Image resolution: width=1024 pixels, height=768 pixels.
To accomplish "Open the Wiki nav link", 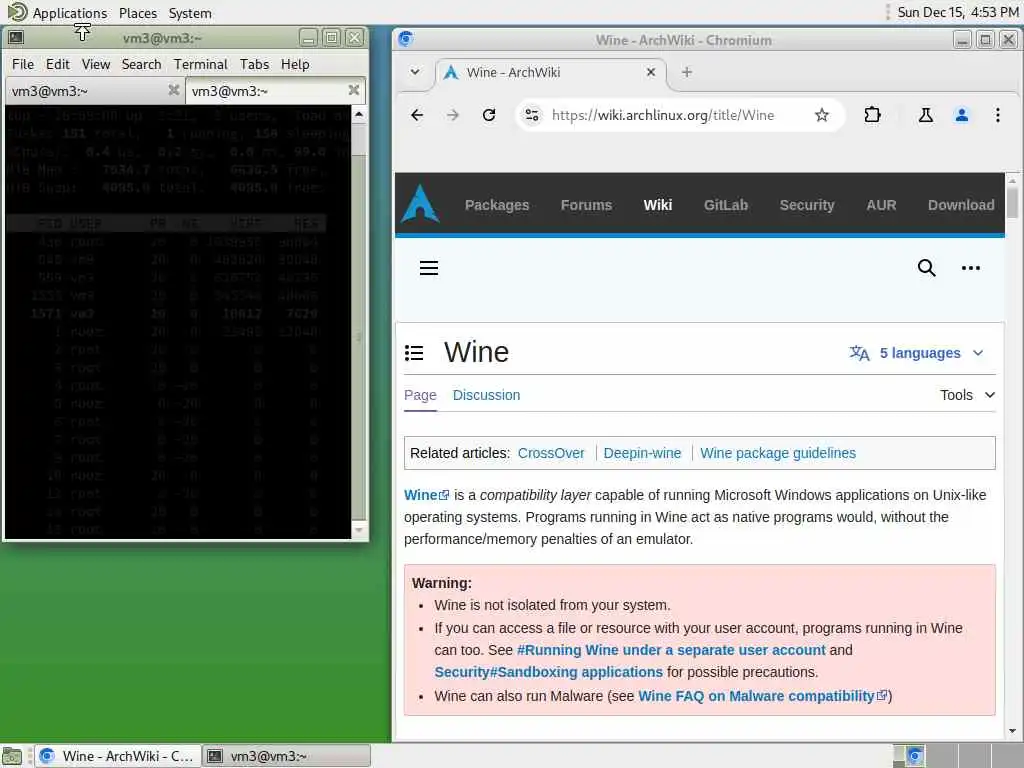I will (x=658, y=205).
